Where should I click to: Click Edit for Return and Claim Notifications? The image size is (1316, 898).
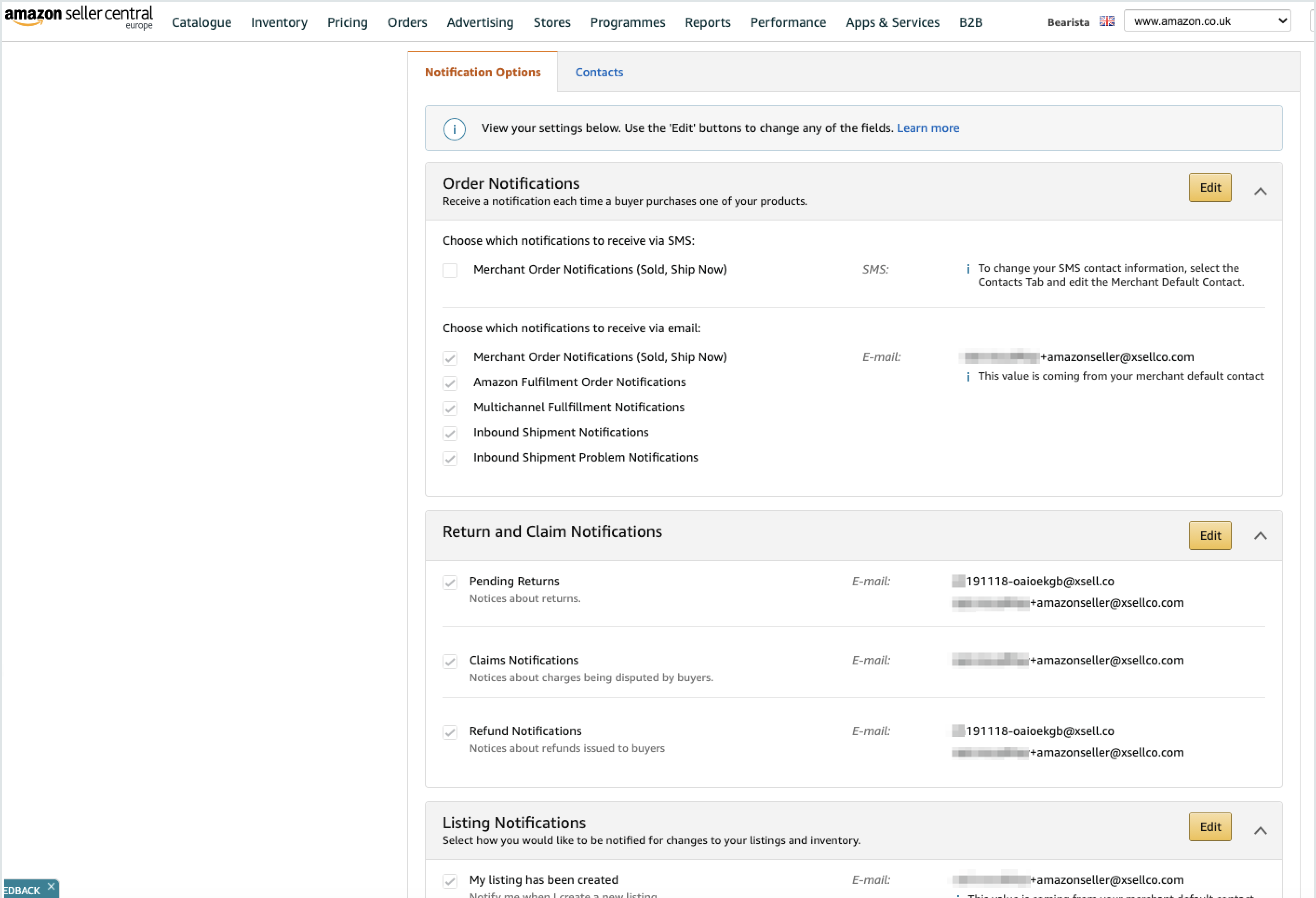coord(1210,535)
